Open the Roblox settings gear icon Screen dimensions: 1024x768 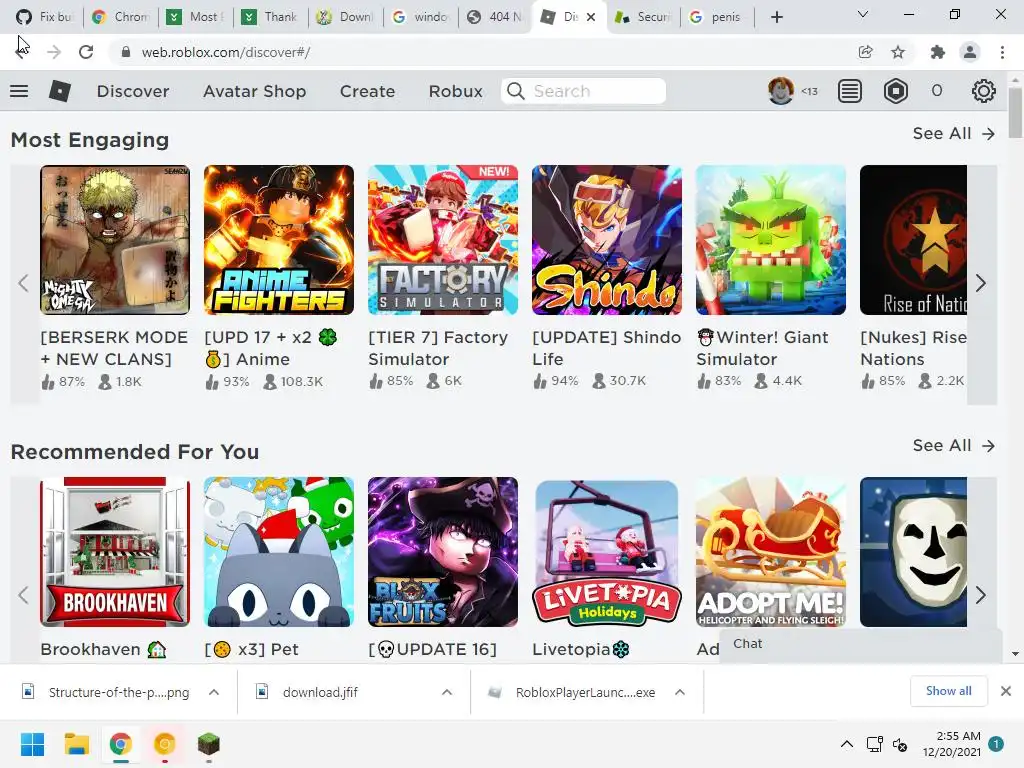[984, 91]
